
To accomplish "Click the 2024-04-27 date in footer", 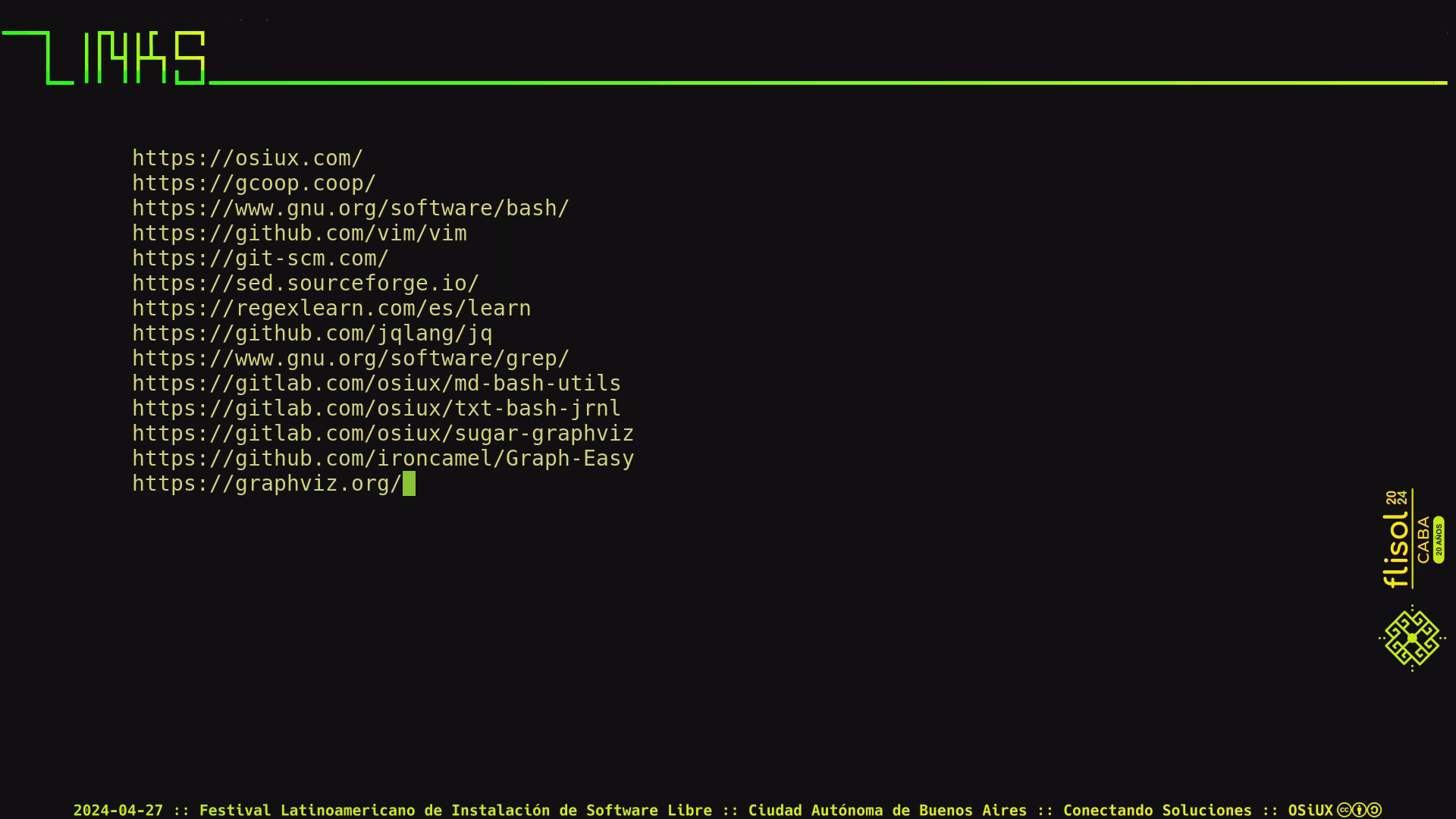I will click(x=118, y=811).
